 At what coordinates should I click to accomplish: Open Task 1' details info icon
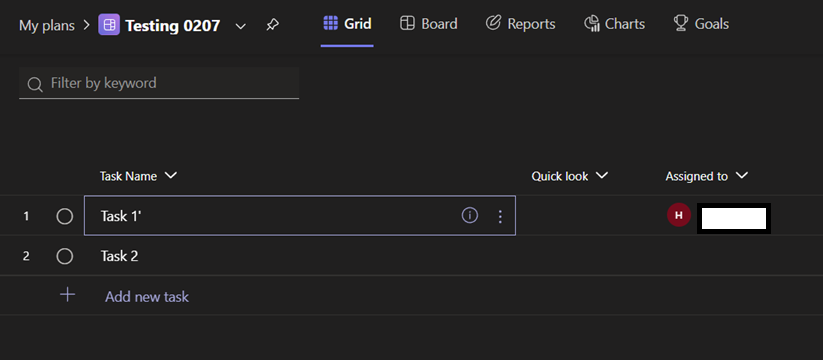470,215
